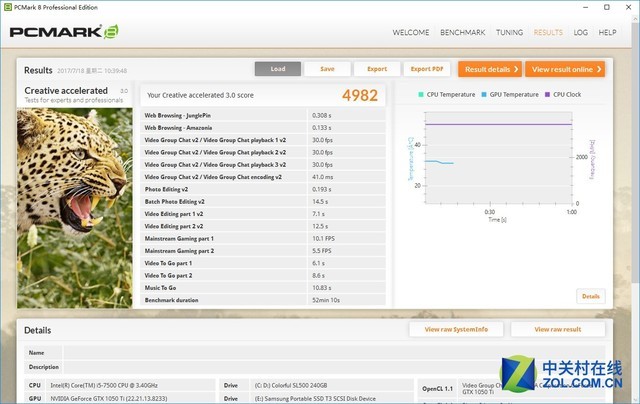Switch to the BENCHMARK tab
Viewport: 640px width, 404px height.
point(462,32)
